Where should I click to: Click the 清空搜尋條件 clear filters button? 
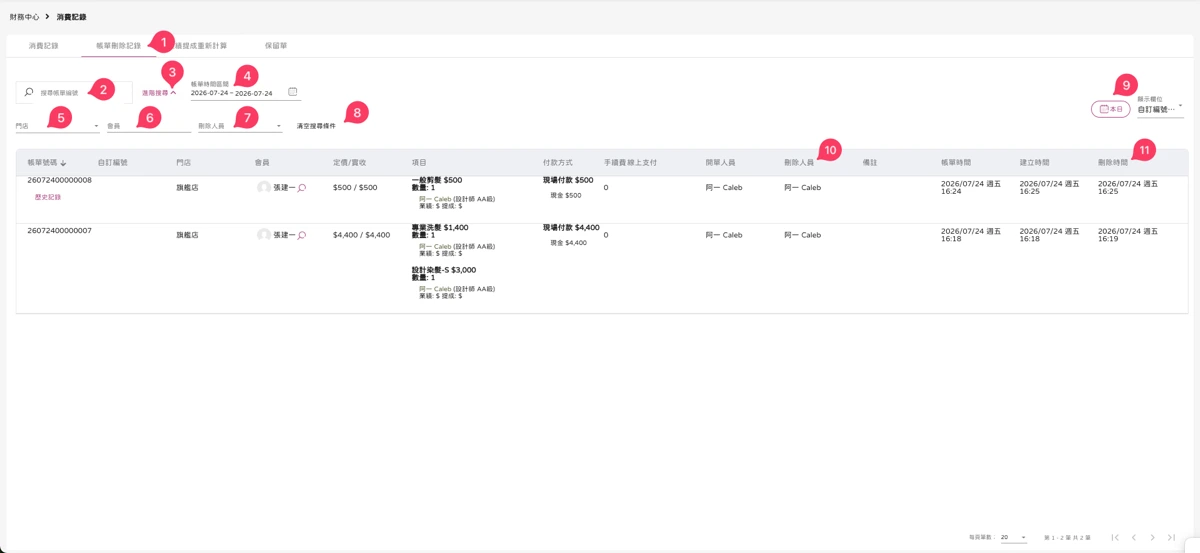(x=316, y=126)
